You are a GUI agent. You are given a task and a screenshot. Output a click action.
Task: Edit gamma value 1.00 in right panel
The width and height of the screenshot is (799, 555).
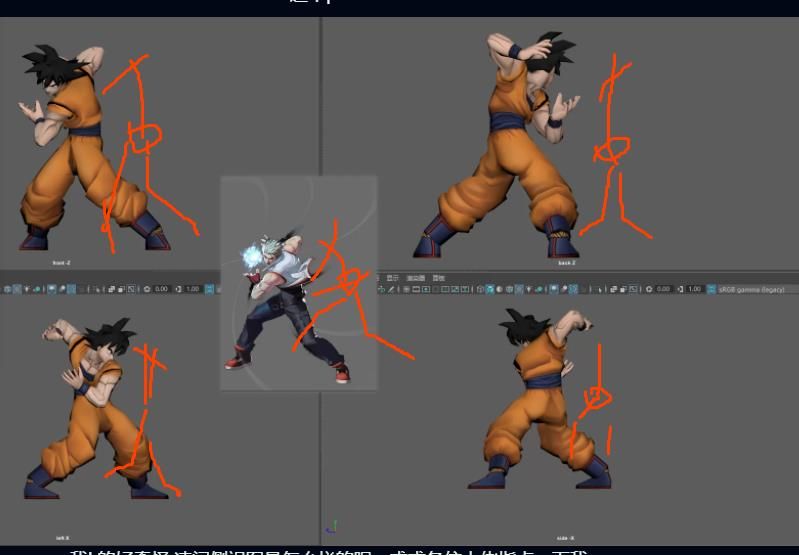coord(695,289)
